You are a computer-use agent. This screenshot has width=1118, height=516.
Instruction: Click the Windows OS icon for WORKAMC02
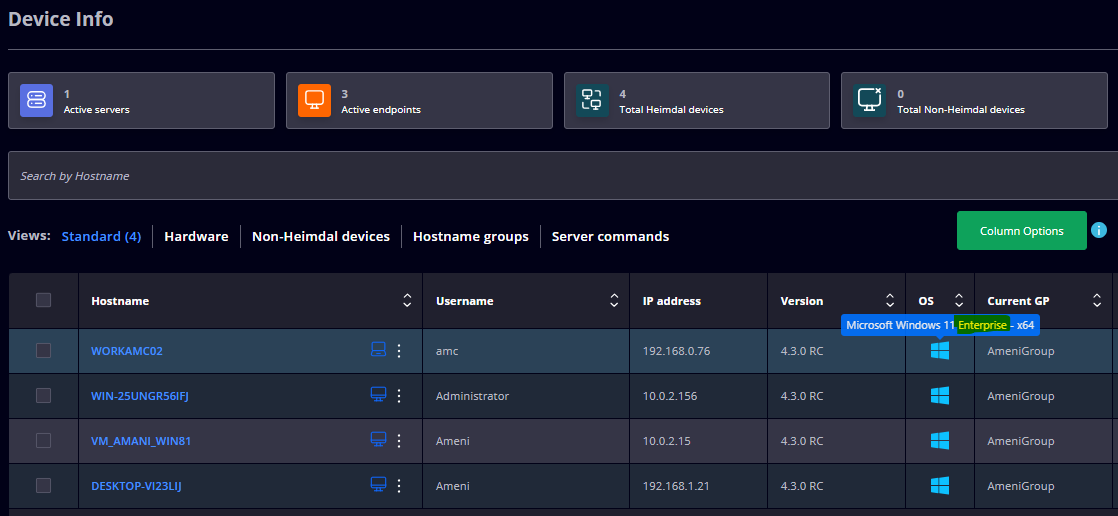click(940, 351)
